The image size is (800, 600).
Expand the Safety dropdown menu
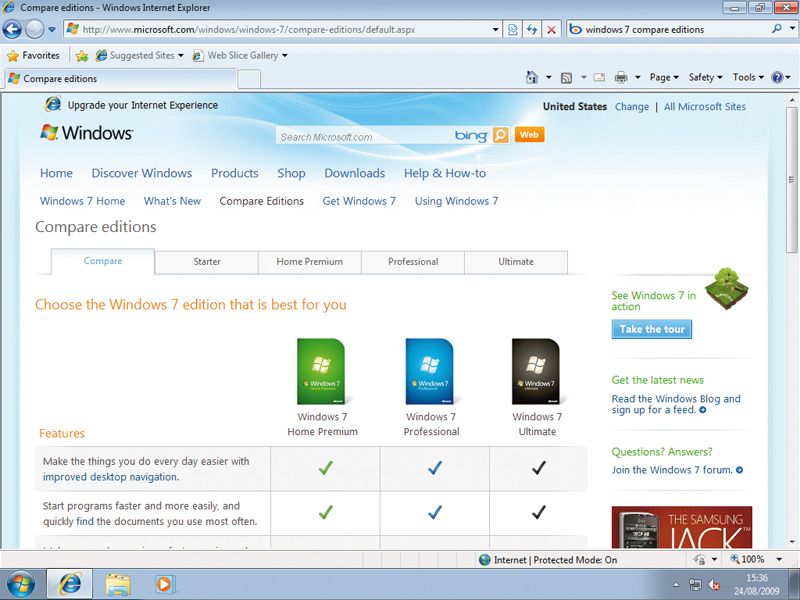coord(705,78)
